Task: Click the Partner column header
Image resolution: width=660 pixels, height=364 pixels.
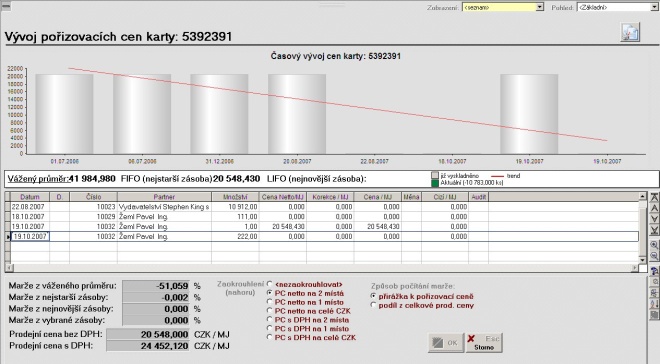Action: [164, 197]
